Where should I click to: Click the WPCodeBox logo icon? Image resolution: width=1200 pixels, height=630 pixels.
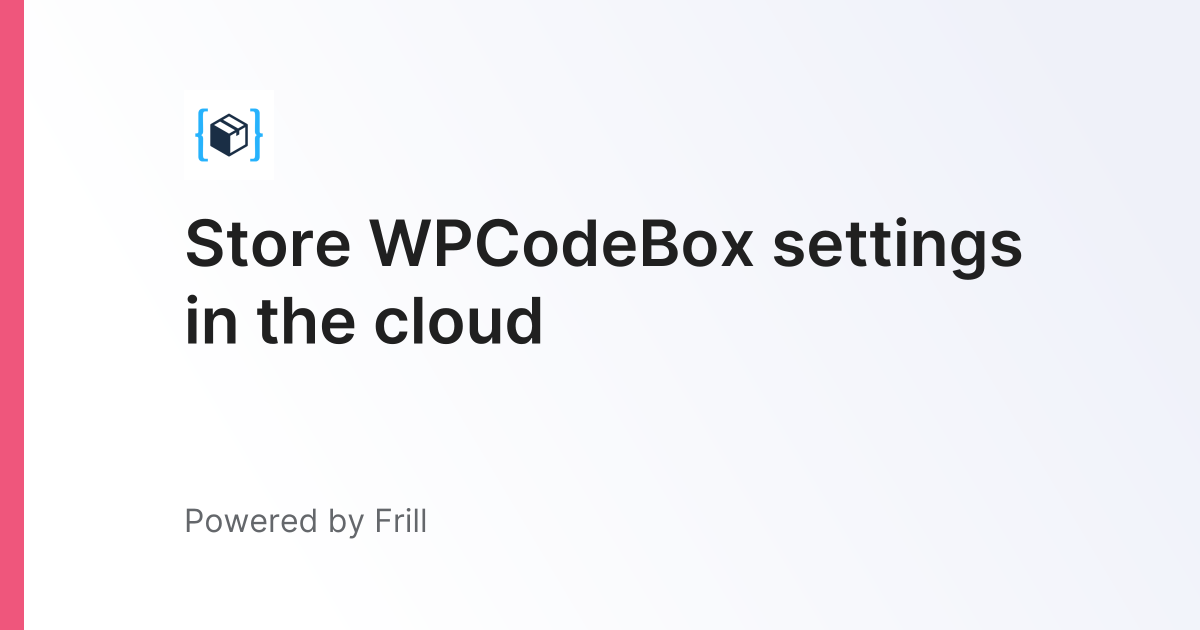pyautogui.click(x=230, y=135)
